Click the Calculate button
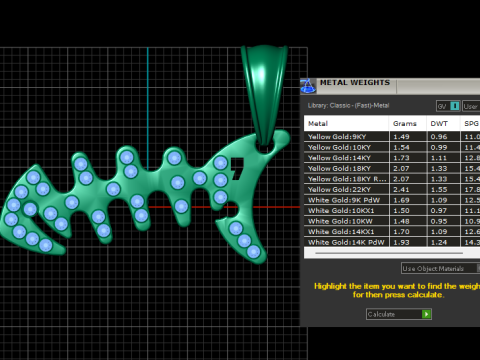Viewport: 480px width, 360px height. [x=399, y=314]
